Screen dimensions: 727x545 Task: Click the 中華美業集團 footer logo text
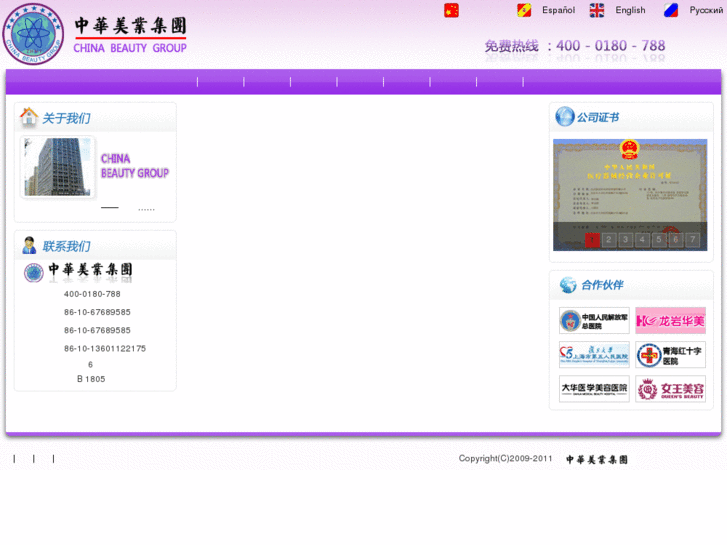point(597,459)
